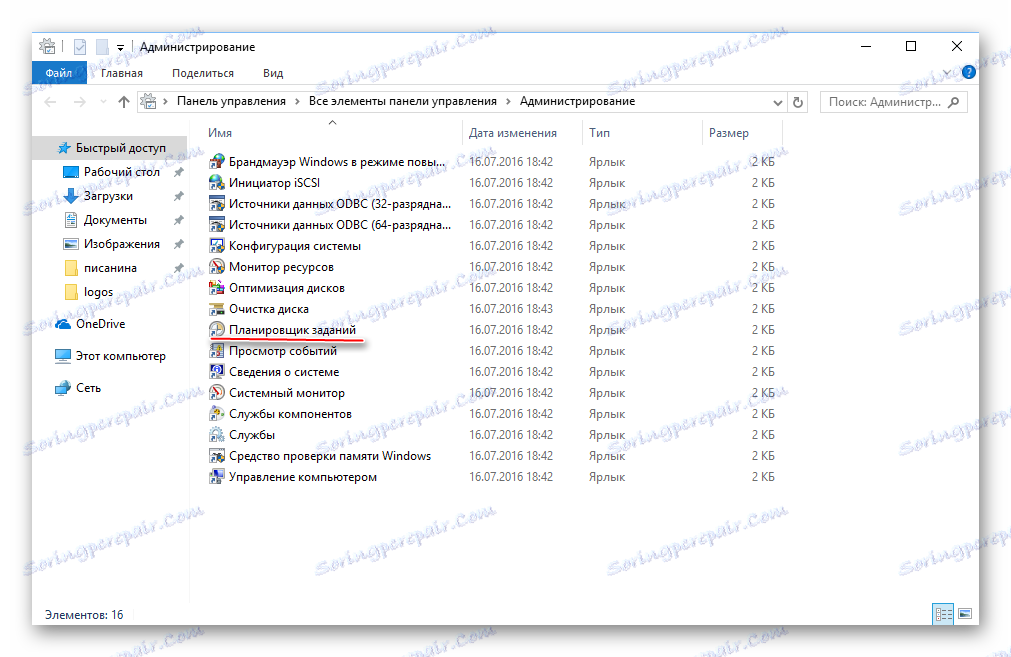Image resolution: width=1011 pixels, height=657 pixels.
Task: Click the Ярлык type of Службы row
Action: pos(607,435)
